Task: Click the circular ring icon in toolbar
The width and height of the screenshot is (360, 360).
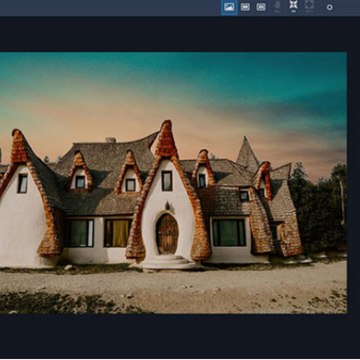Action: click(329, 7)
